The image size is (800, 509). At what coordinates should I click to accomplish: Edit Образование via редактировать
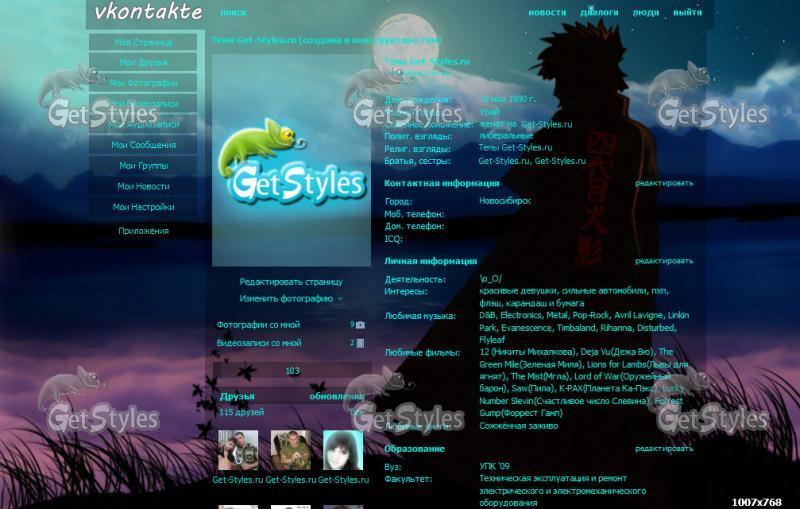(x=664, y=449)
